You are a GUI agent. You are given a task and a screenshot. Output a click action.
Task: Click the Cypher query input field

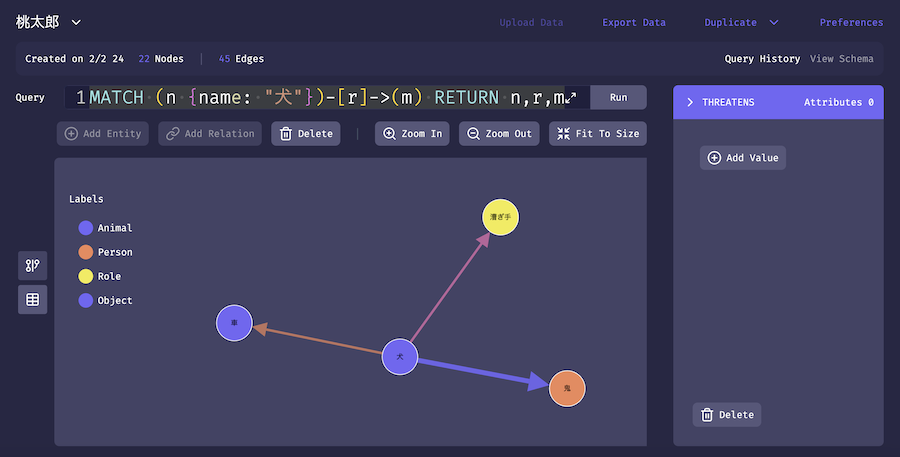click(327, 98)
